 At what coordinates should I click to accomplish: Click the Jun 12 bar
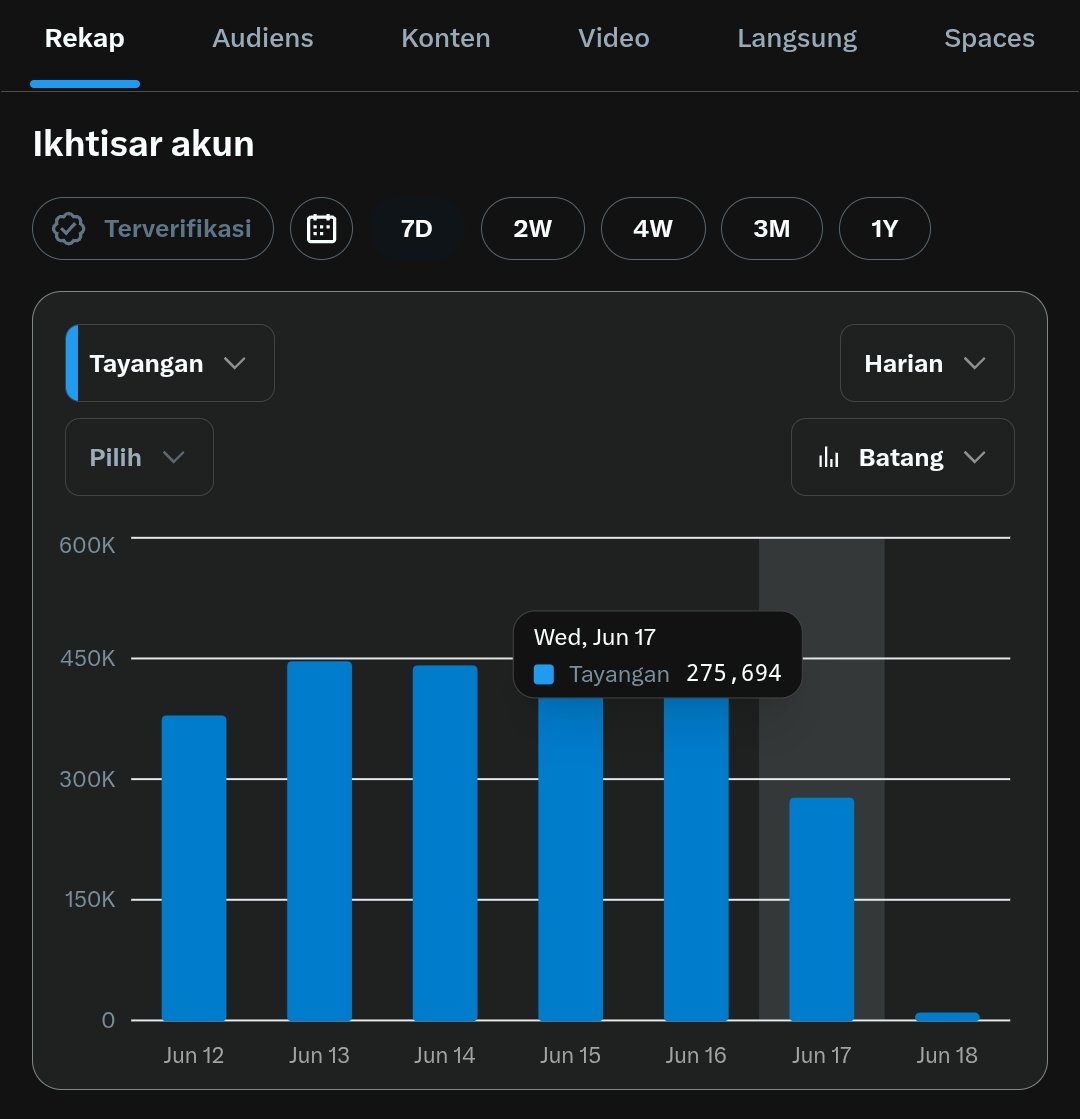(x=194, y=868)
